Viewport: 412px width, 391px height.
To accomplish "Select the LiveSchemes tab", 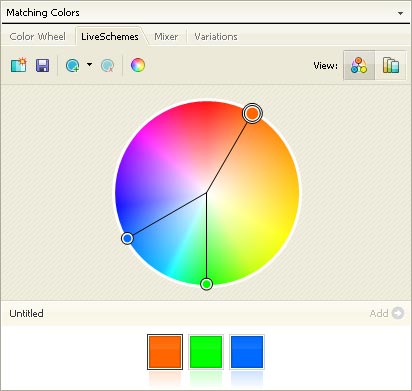I will click(x=110, y=36).
